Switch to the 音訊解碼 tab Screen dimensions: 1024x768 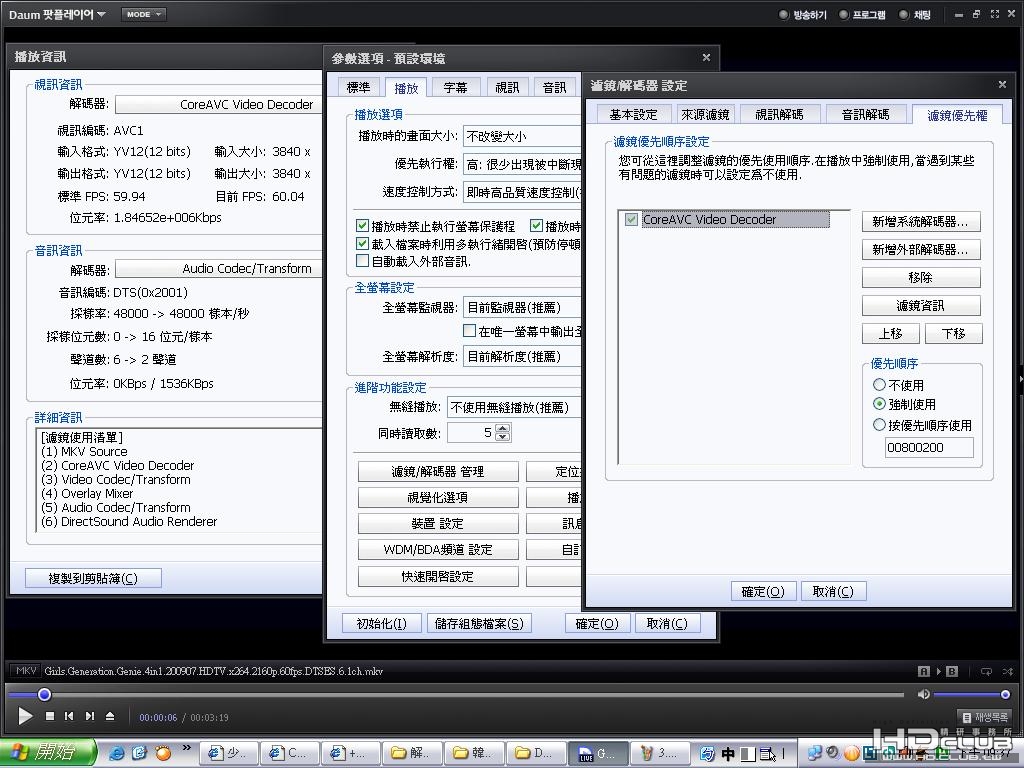tap(865, 114)
